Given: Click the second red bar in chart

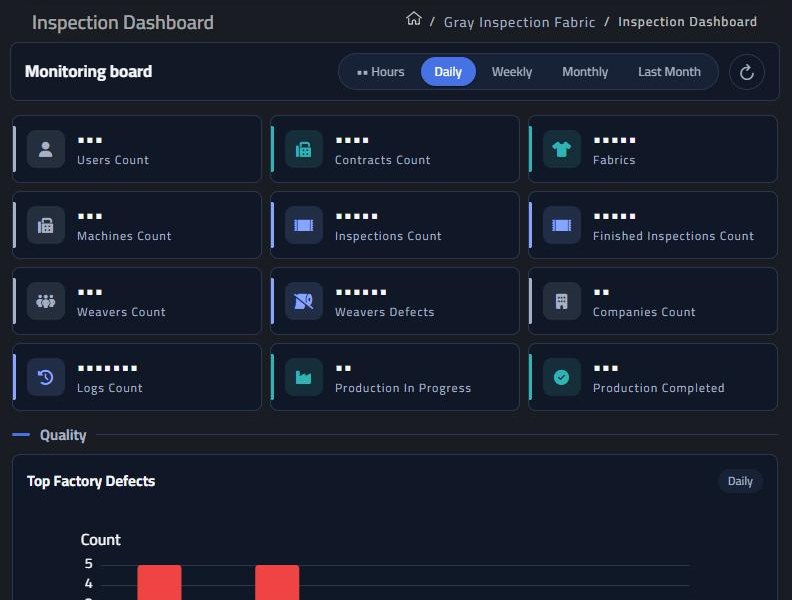Looking at the screenshot, I should point(277,582).
